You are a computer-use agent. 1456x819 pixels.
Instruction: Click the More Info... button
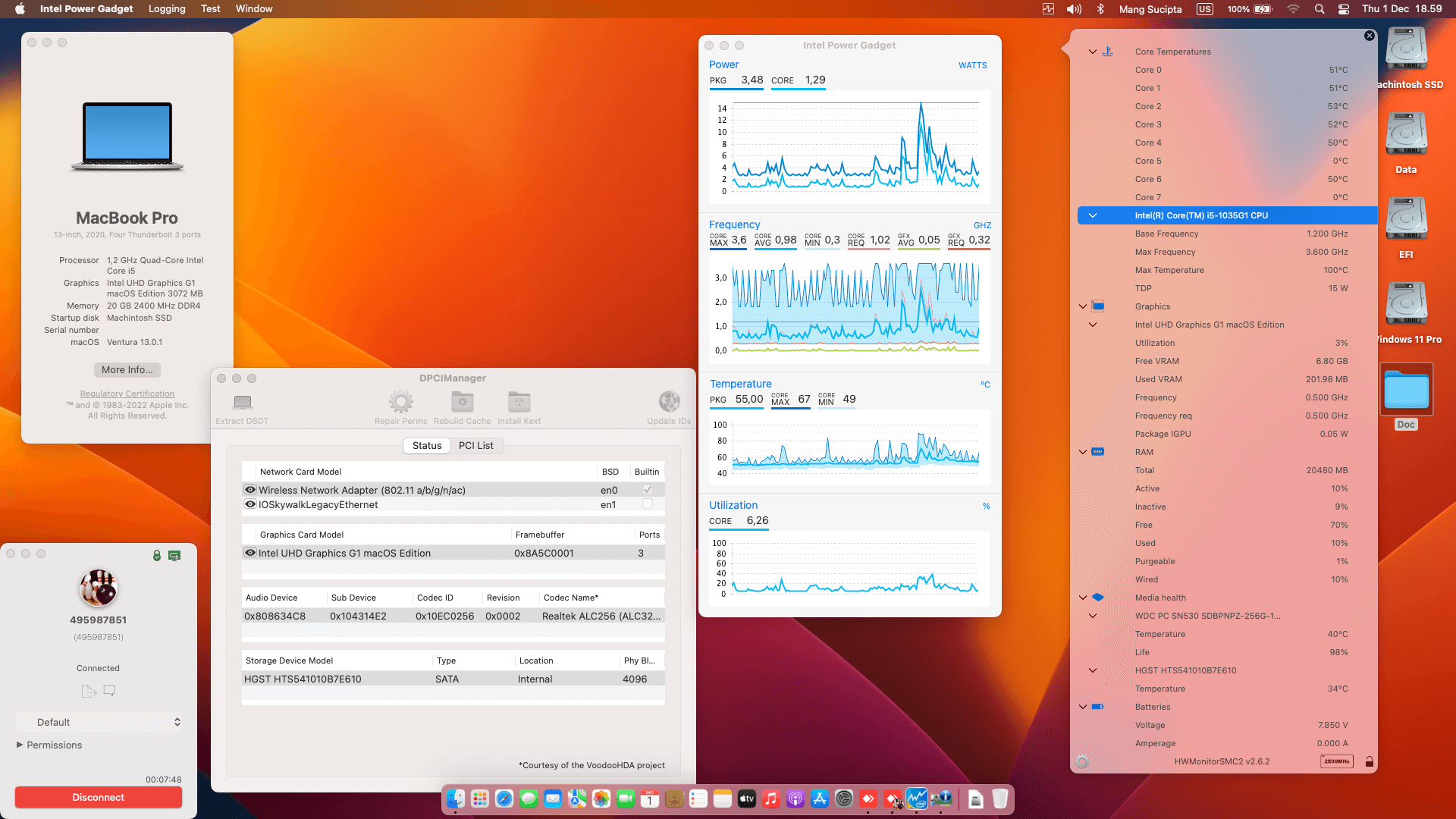tap(127, 370)
